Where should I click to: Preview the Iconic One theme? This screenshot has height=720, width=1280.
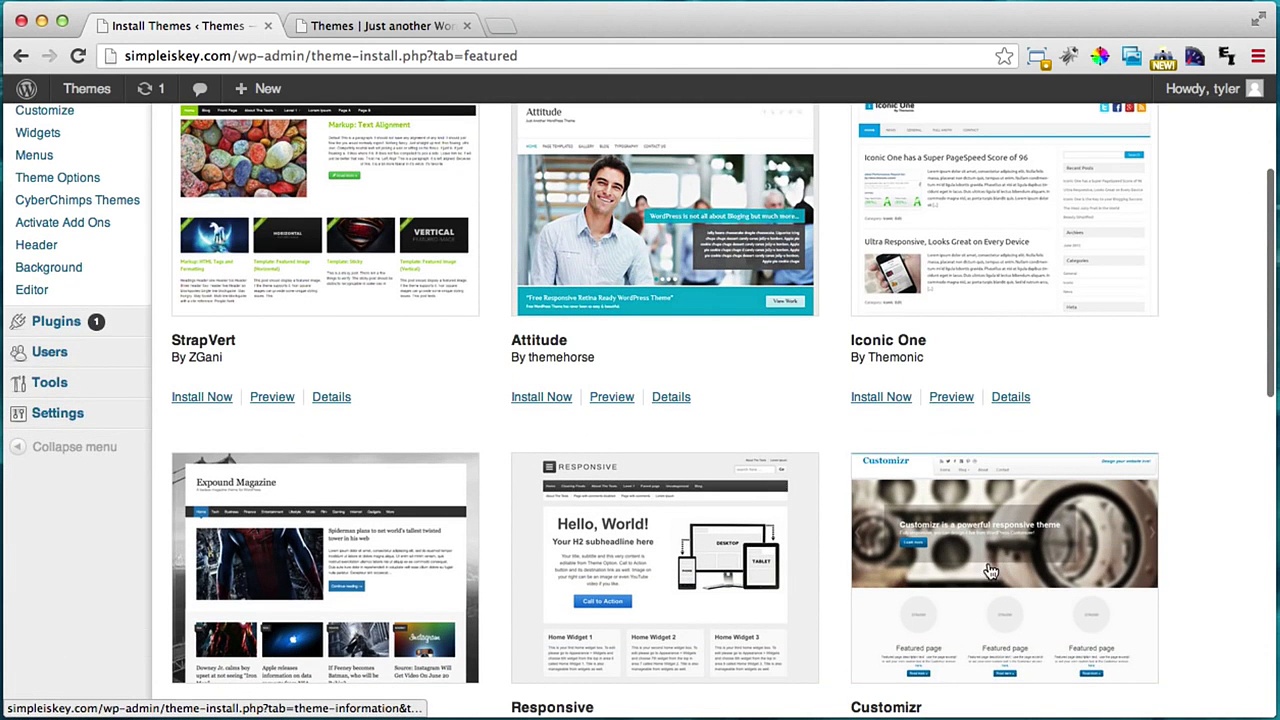coord(951,397)
